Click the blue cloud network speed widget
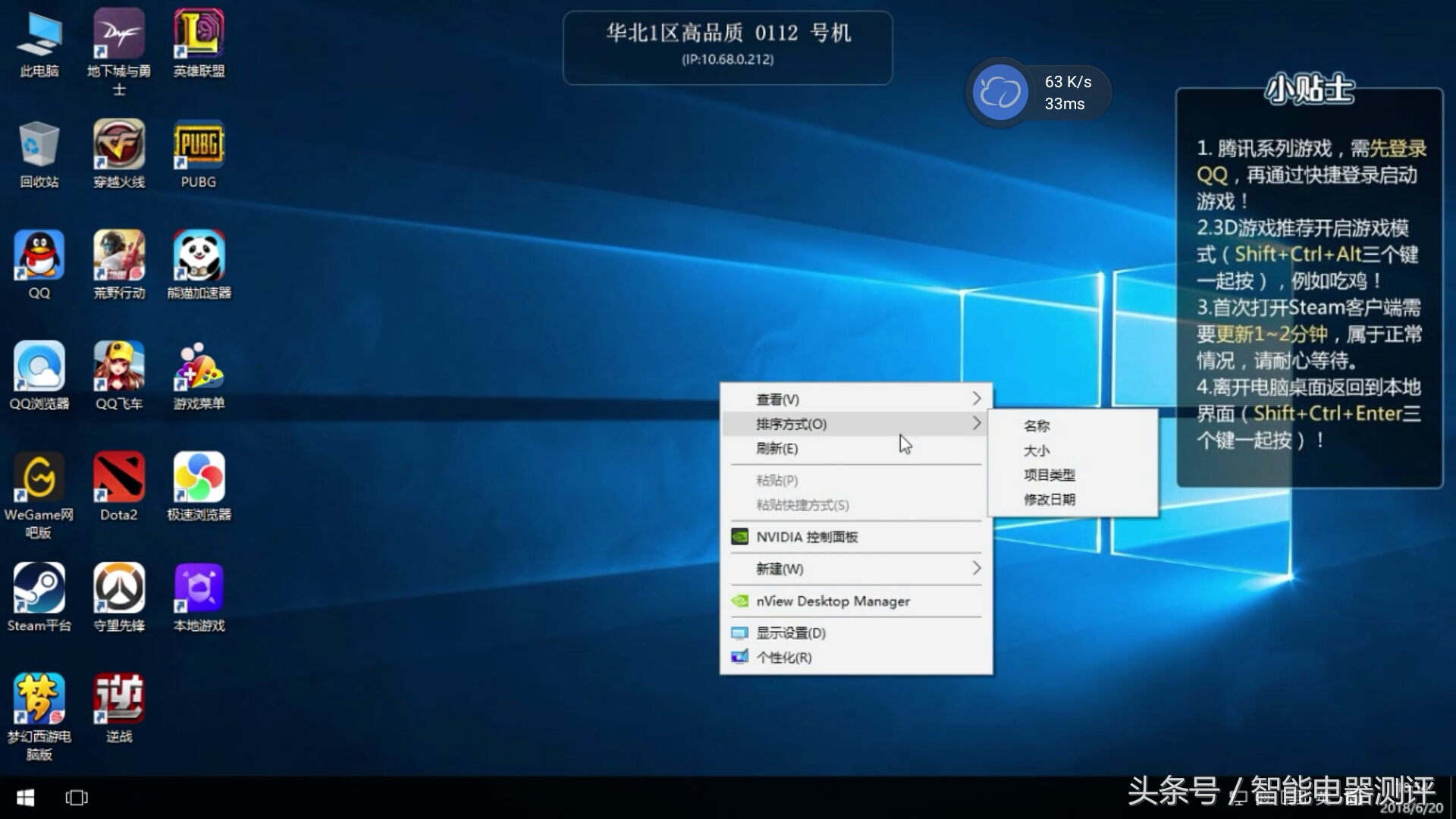 [999, 93]
